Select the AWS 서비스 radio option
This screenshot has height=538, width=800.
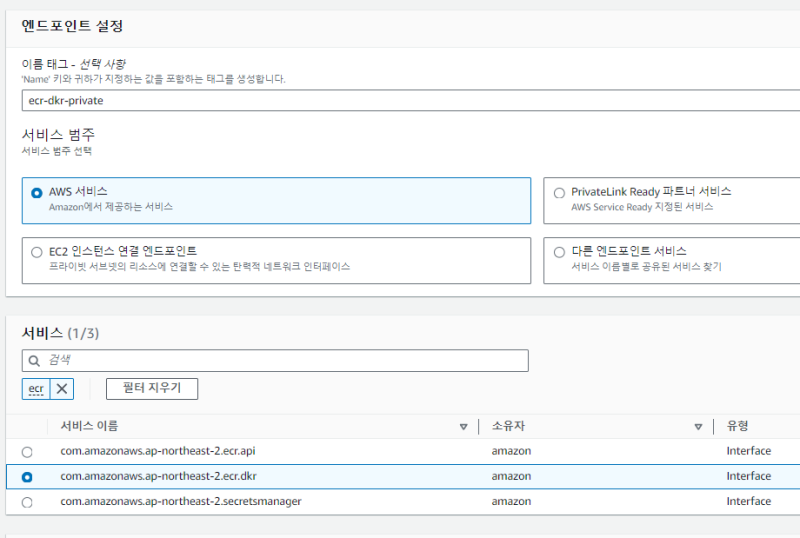[37, 192]
